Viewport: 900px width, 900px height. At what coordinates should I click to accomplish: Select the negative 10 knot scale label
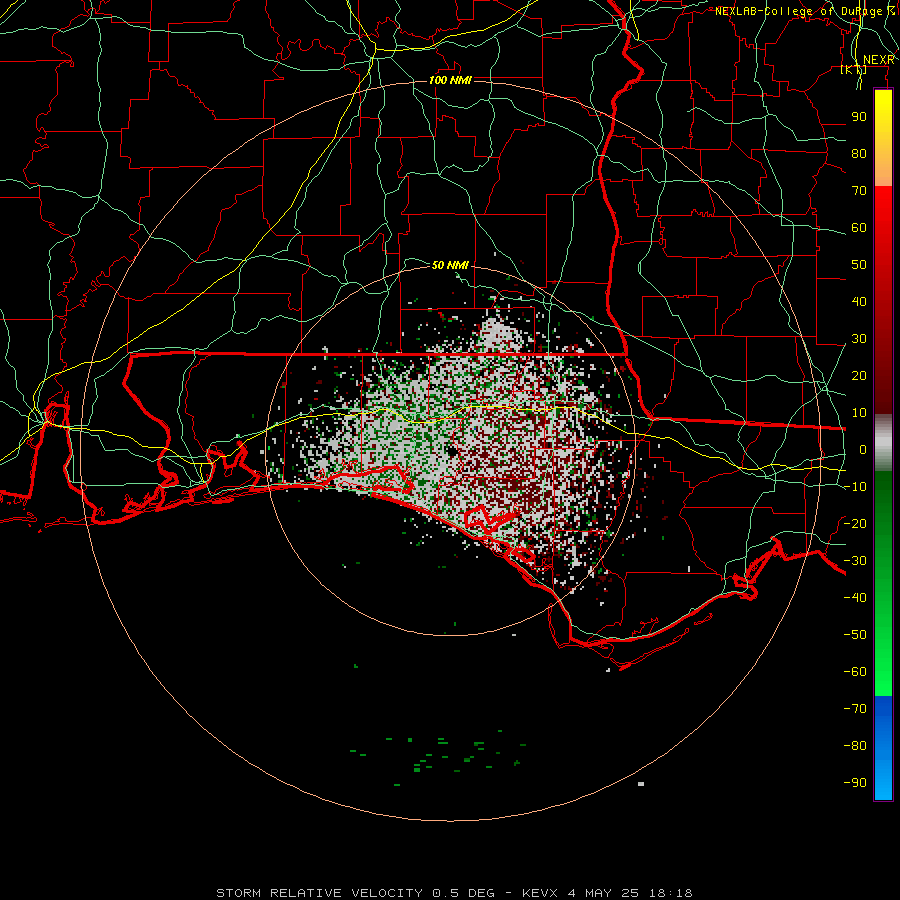pos(855,487)
